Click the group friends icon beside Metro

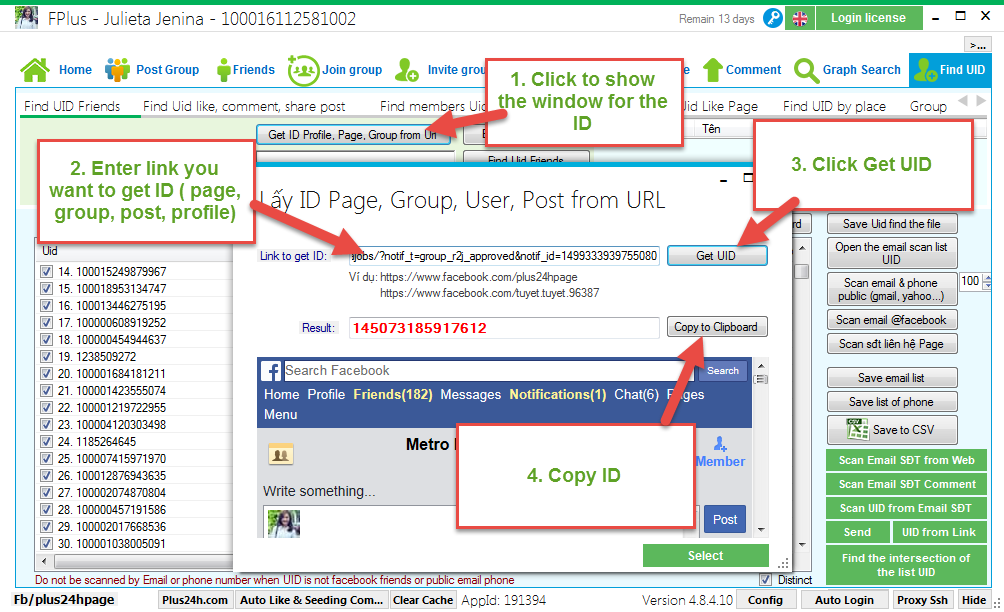click(x=280, y=455)
